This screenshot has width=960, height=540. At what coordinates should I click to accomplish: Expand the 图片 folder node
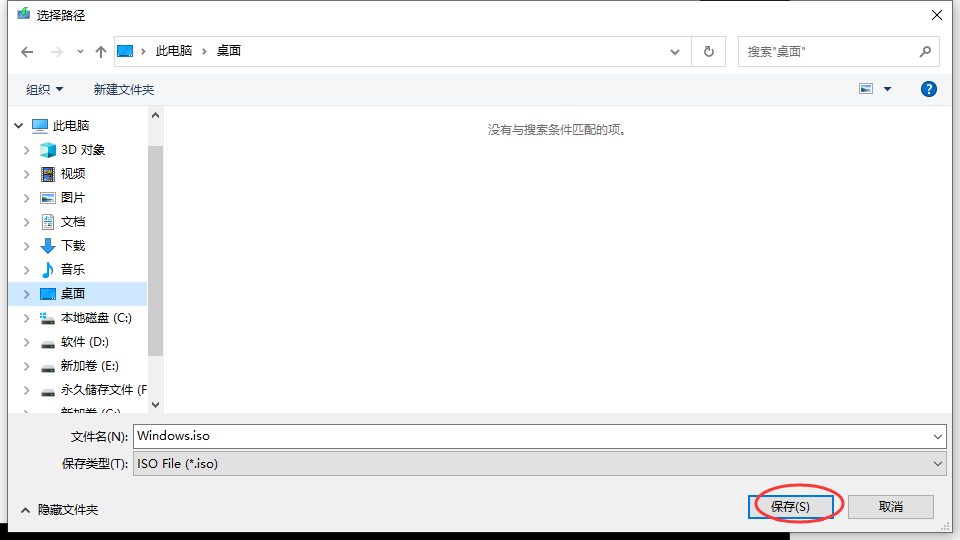[x=26, y=198]
